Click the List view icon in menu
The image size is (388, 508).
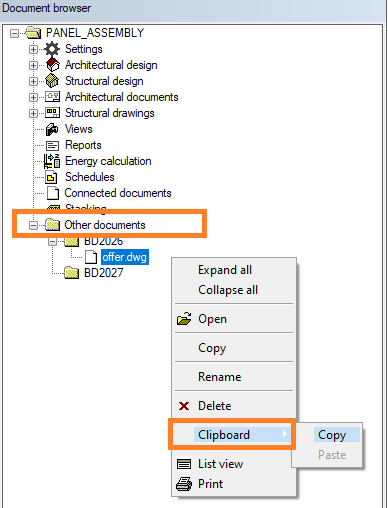(x=184, y=464)
